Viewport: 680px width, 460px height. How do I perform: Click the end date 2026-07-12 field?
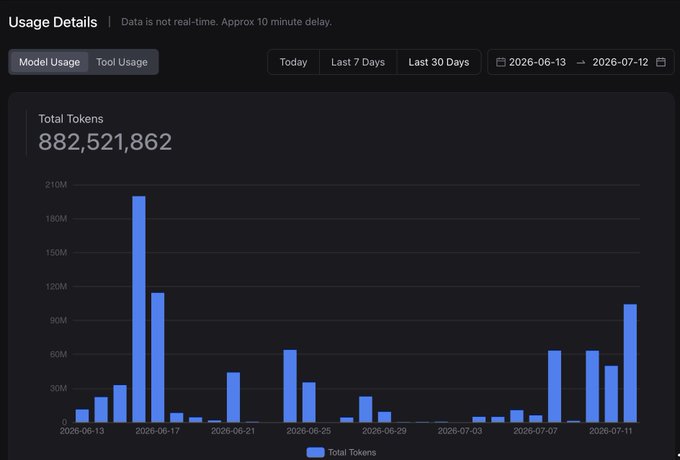point(620,62)
